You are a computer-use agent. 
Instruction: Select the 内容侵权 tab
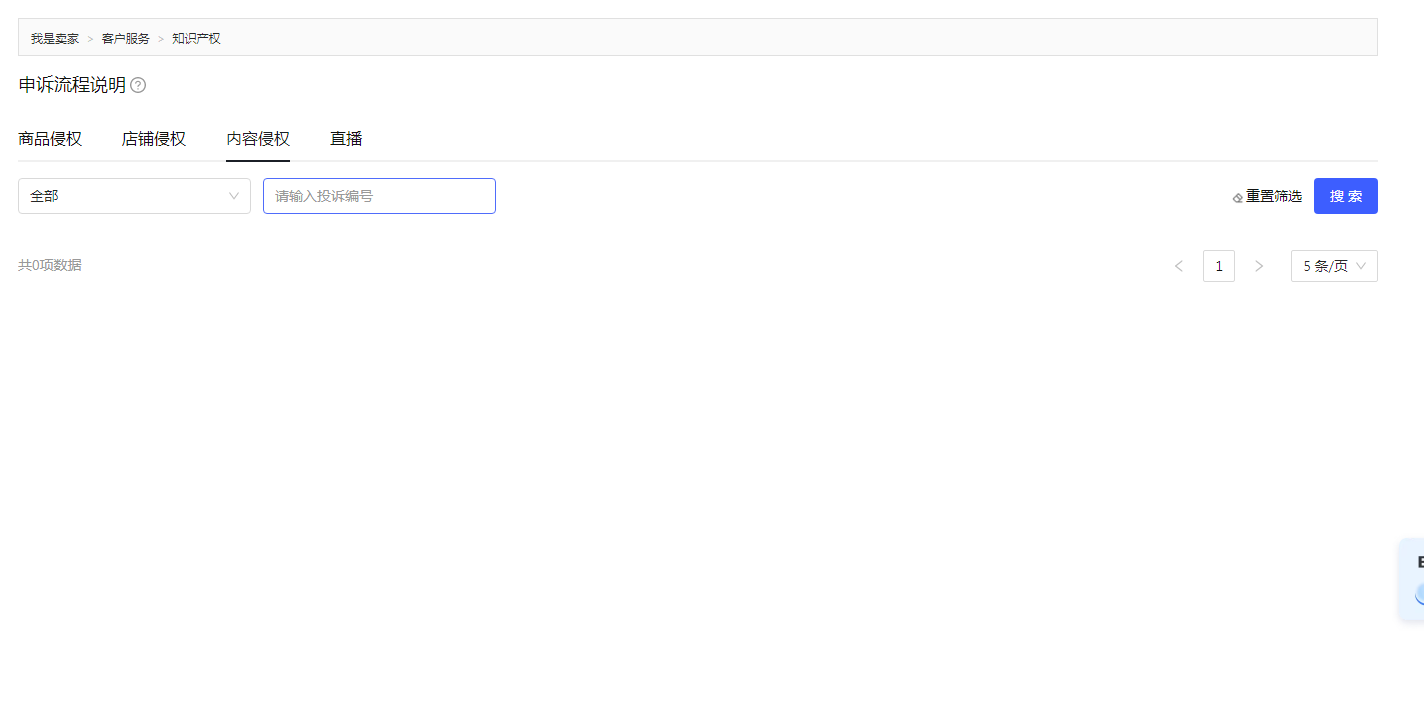(258, 139)
